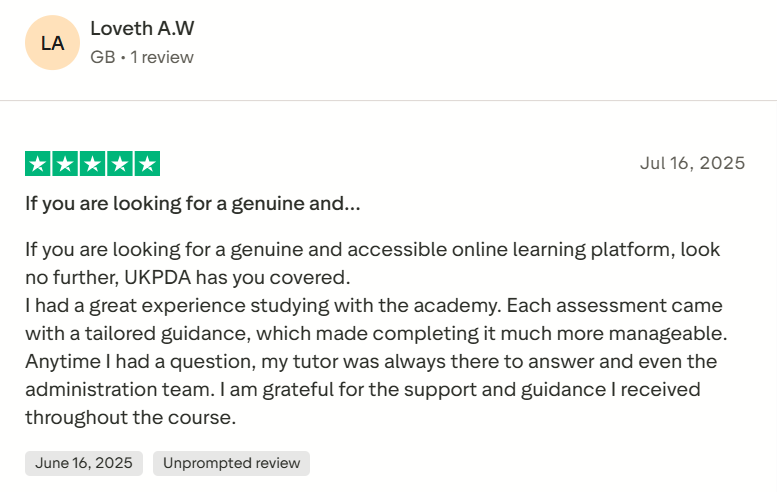Click the LA reviewer avatar circle
This screenshot has width=777, height=492.
[x=52, y=43]
